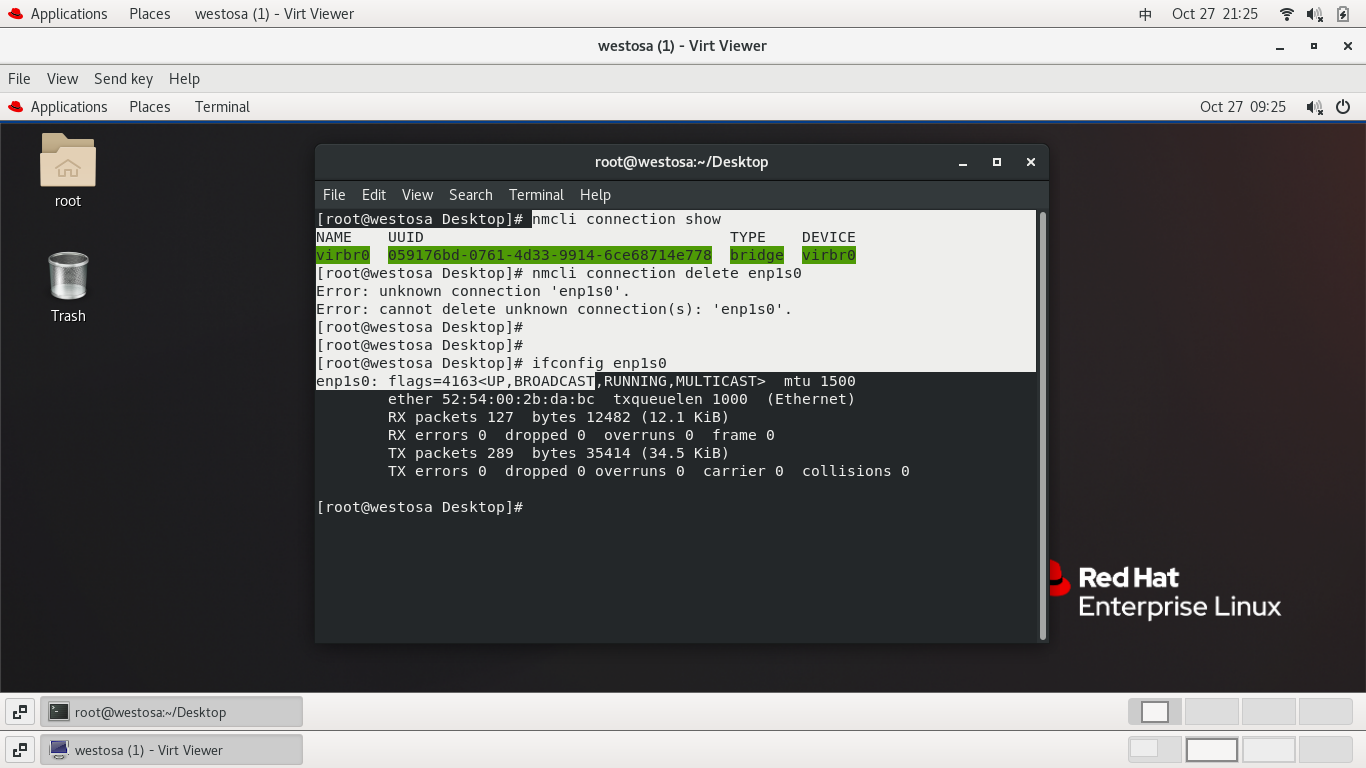Open the guest clock showing Oct 27 09:25
1366x768 pixels.
point(1243,107)
